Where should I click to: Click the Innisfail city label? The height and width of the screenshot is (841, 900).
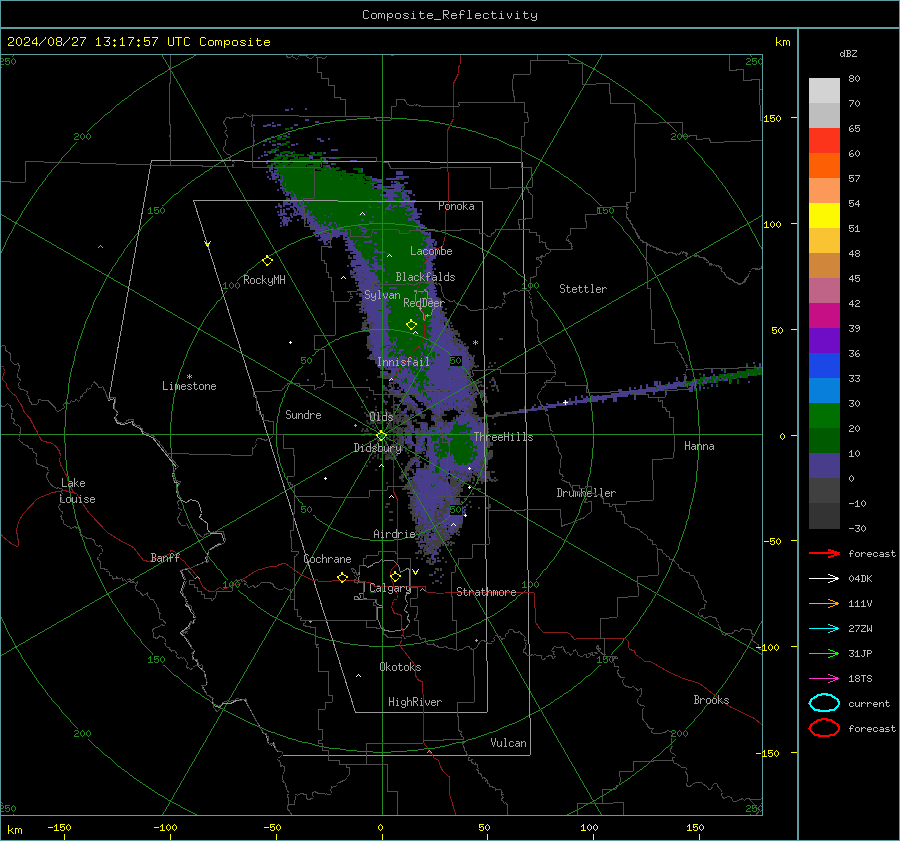pyautogui.click(x=403, y=362)
